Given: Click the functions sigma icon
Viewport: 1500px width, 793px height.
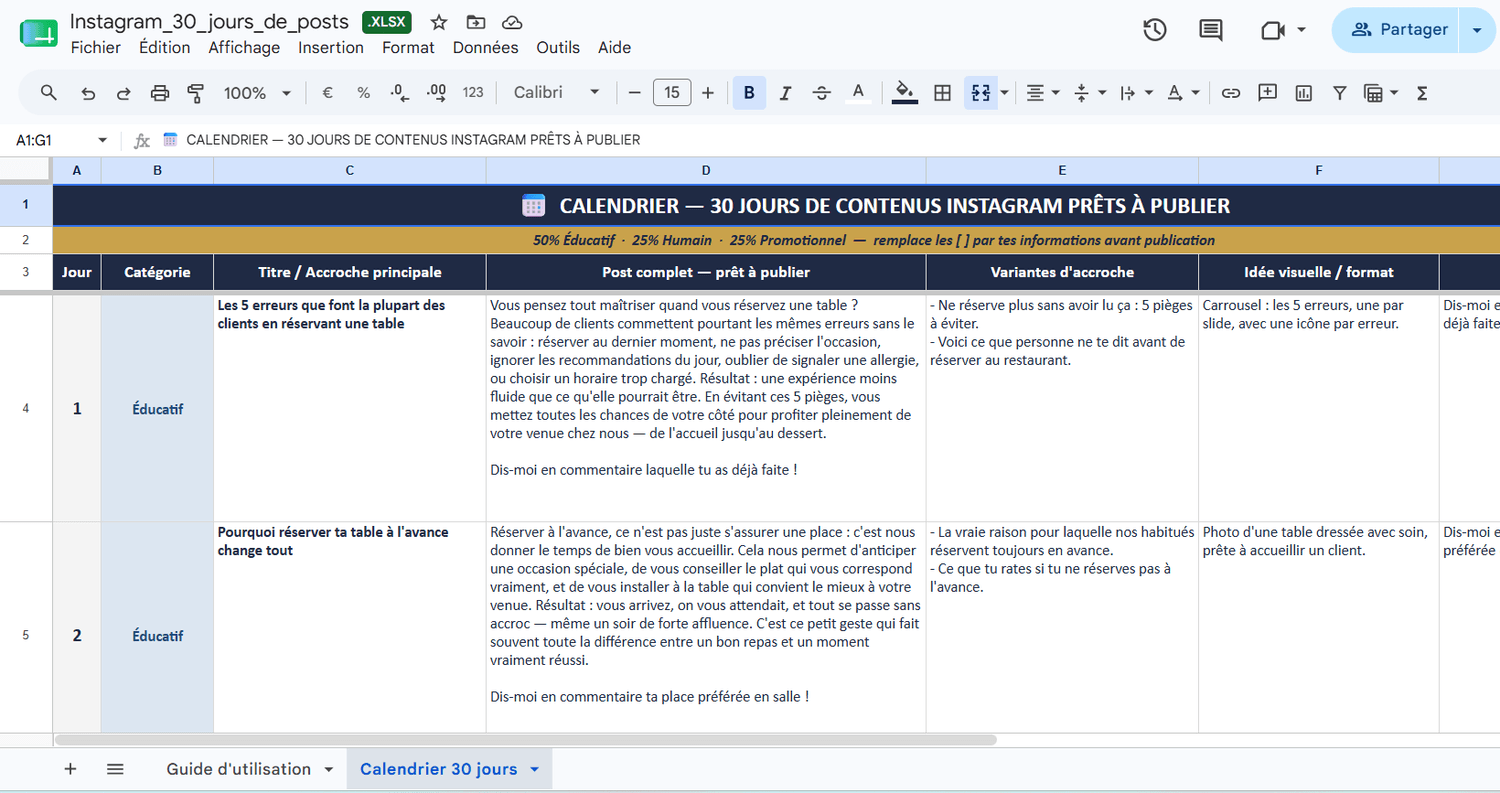Looking at the screenshot, I should [1422, 93].
